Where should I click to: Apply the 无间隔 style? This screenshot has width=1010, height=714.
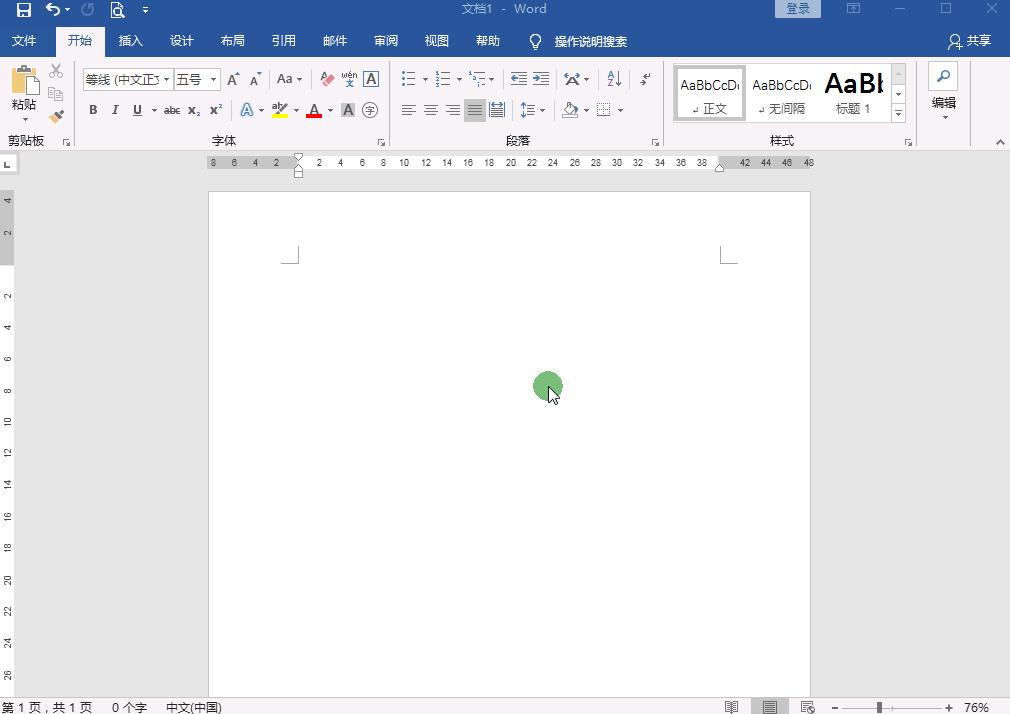781,93
